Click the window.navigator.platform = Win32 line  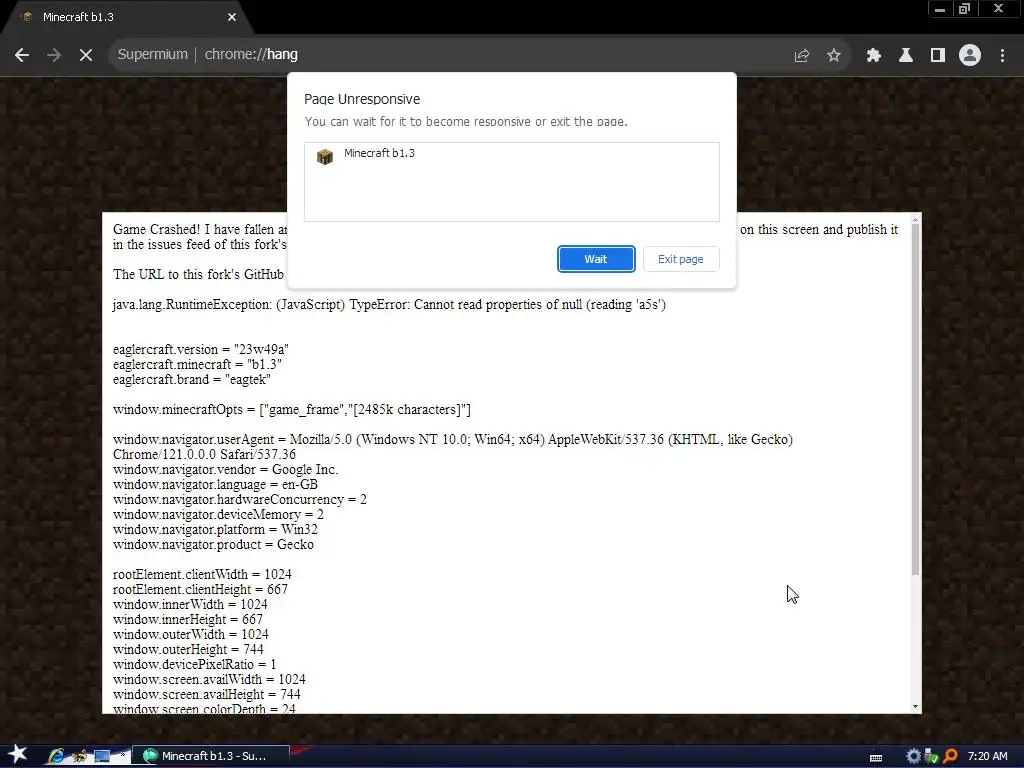click(215, 530)
